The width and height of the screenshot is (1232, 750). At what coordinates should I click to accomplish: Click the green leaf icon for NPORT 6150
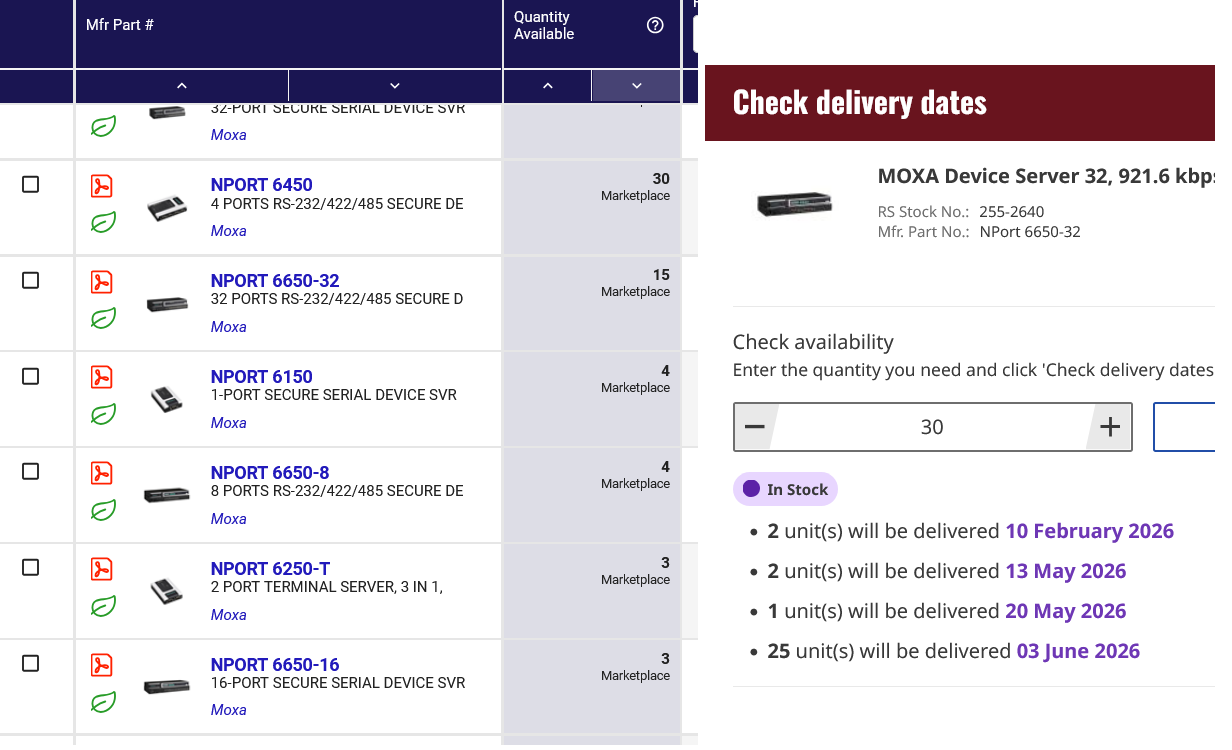103,414
